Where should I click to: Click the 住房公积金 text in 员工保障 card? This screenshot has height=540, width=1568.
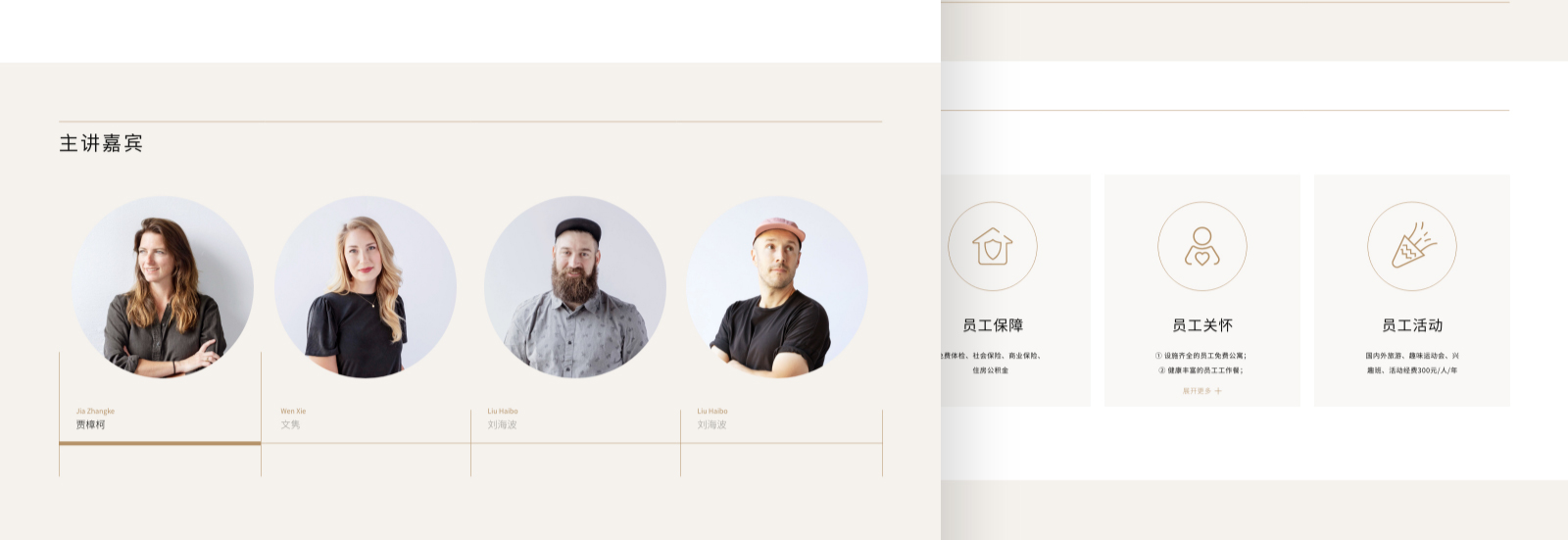(991, 370)
